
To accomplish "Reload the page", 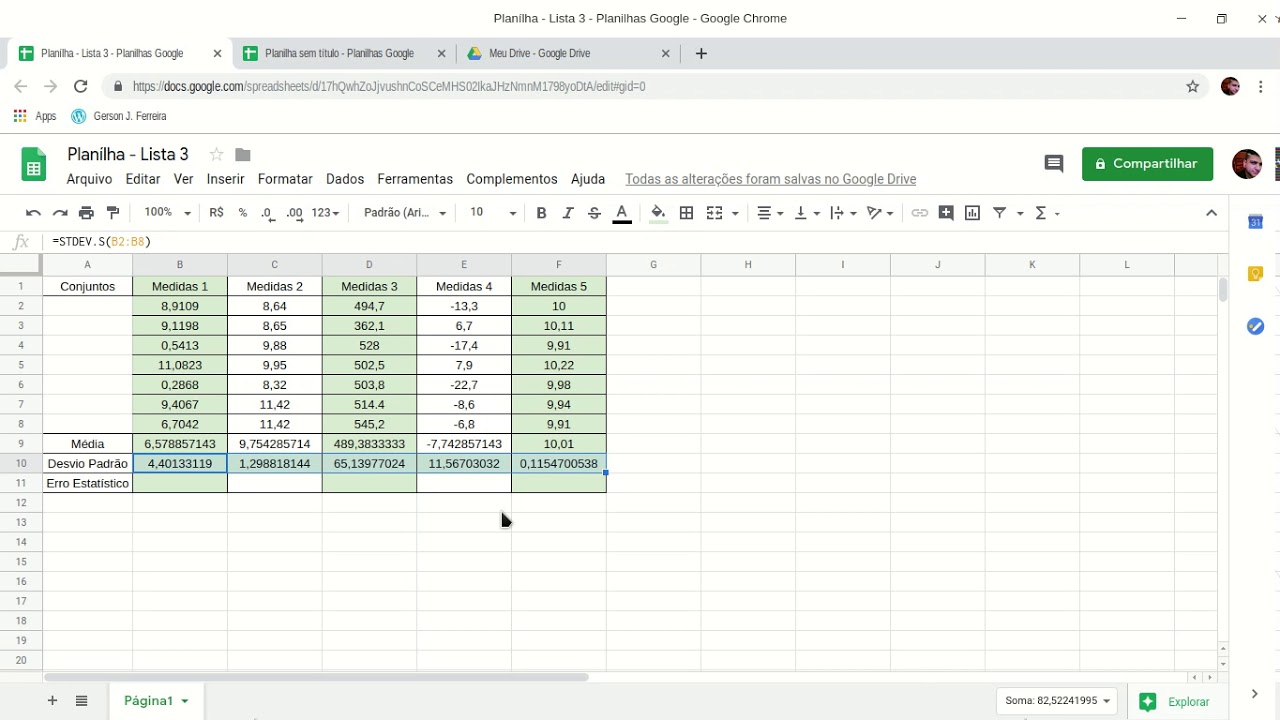I will [x=81, y=87].
